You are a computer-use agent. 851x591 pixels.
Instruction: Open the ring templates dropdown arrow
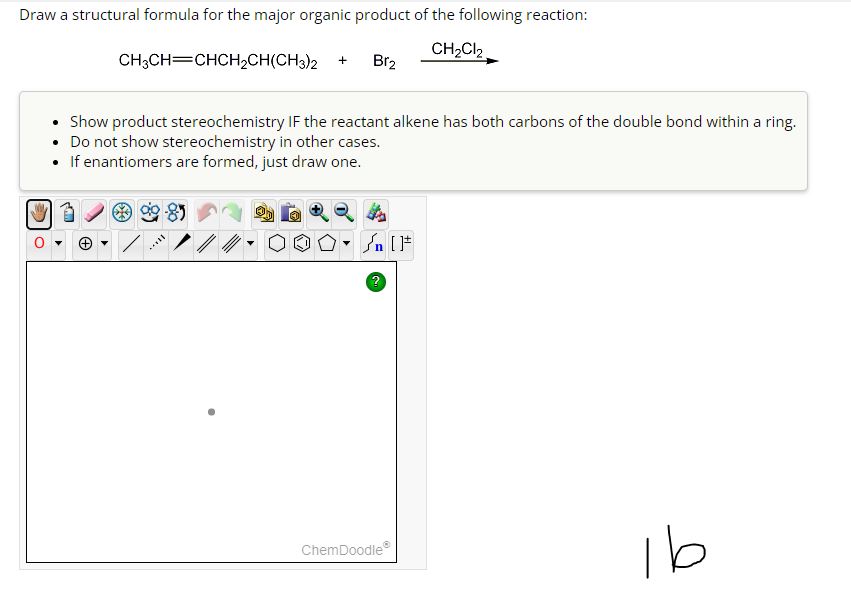346,243
